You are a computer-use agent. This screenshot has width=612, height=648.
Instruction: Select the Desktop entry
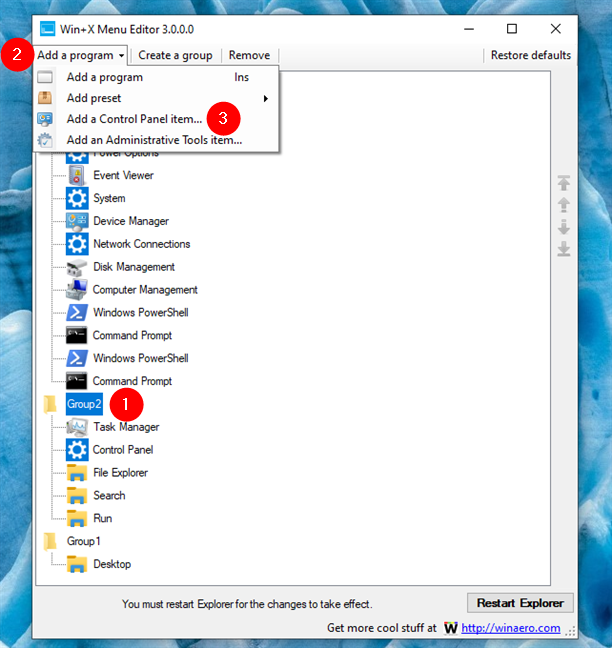(x=112, y=564)
